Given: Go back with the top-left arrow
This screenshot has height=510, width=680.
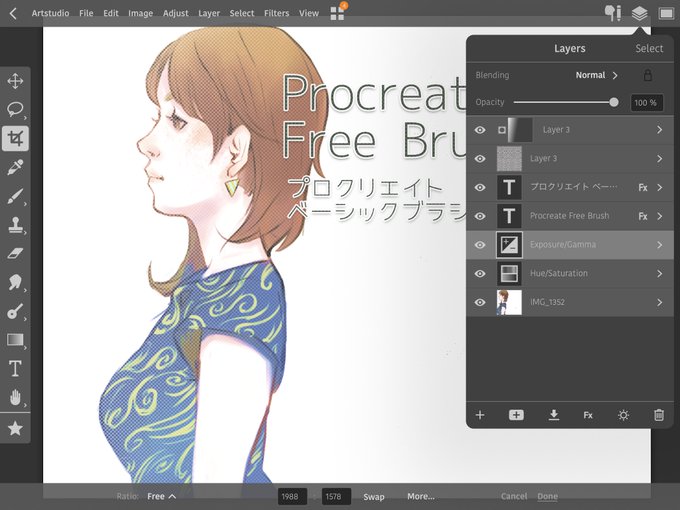Looking at the screenshot, I should click(13, 13).
